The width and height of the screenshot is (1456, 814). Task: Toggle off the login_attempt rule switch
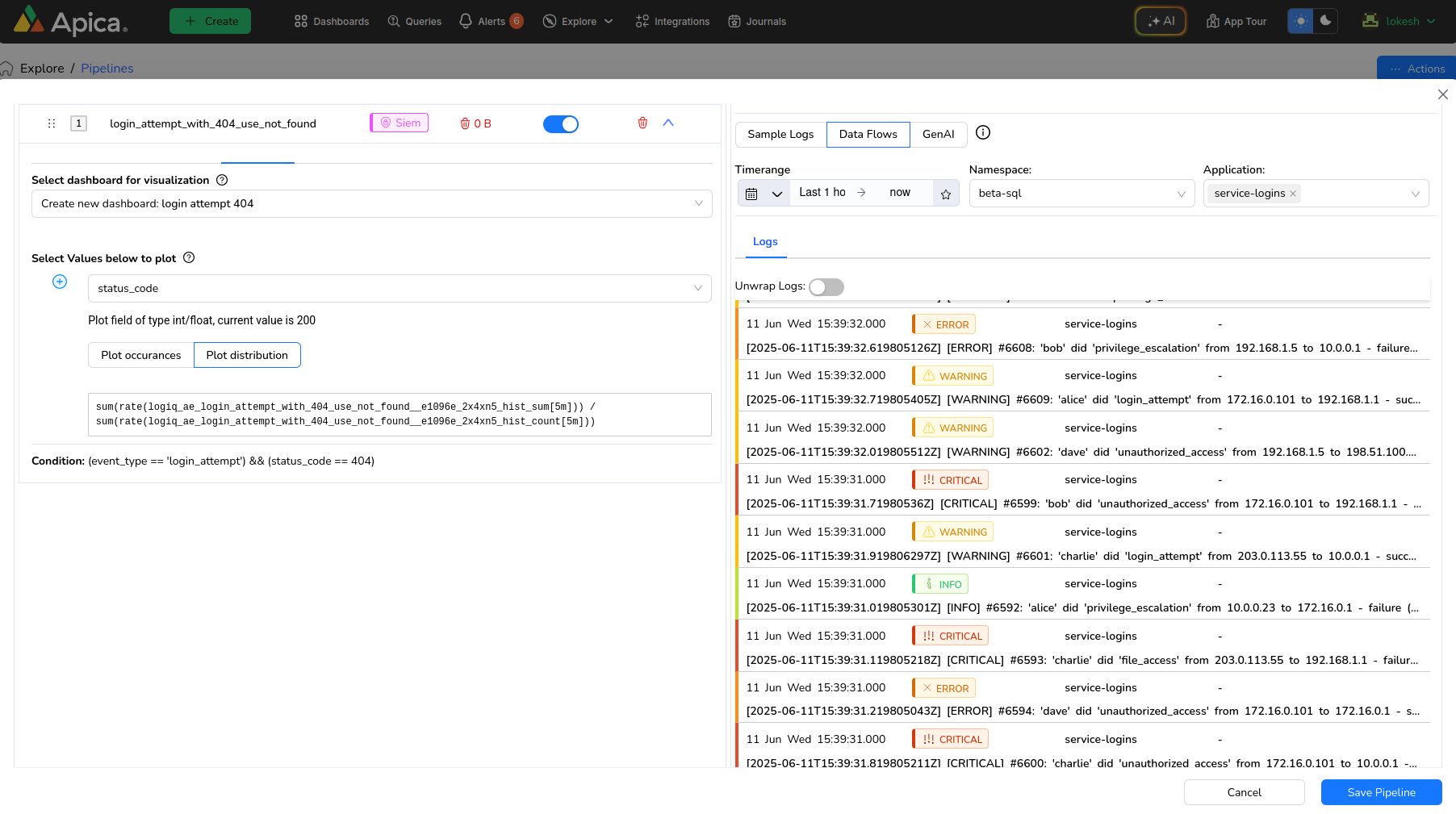[x=561, y=124]
